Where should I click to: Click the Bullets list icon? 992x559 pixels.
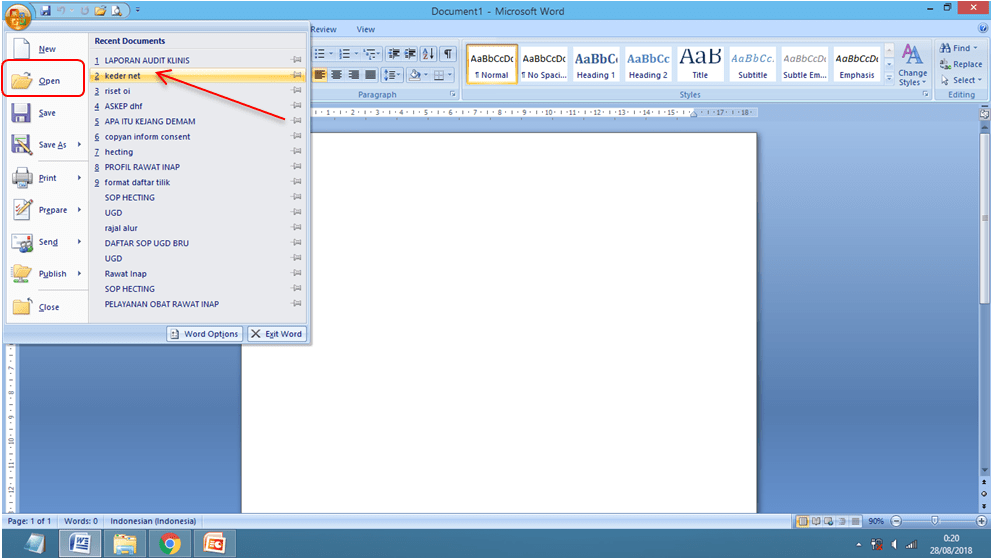click(320, 54)
